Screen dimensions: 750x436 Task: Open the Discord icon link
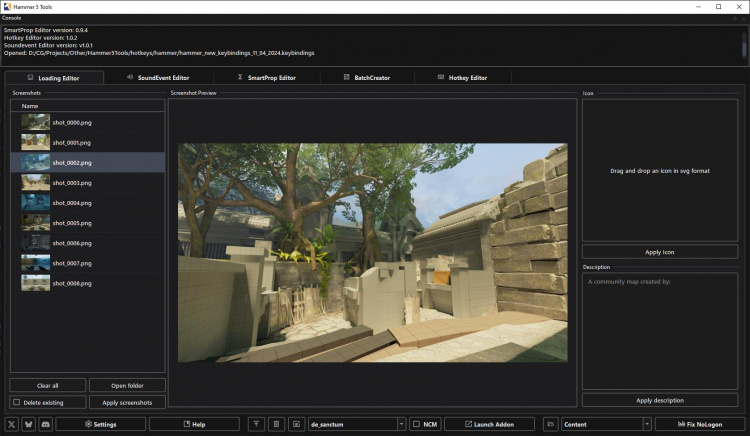click(x=45, y=424)
